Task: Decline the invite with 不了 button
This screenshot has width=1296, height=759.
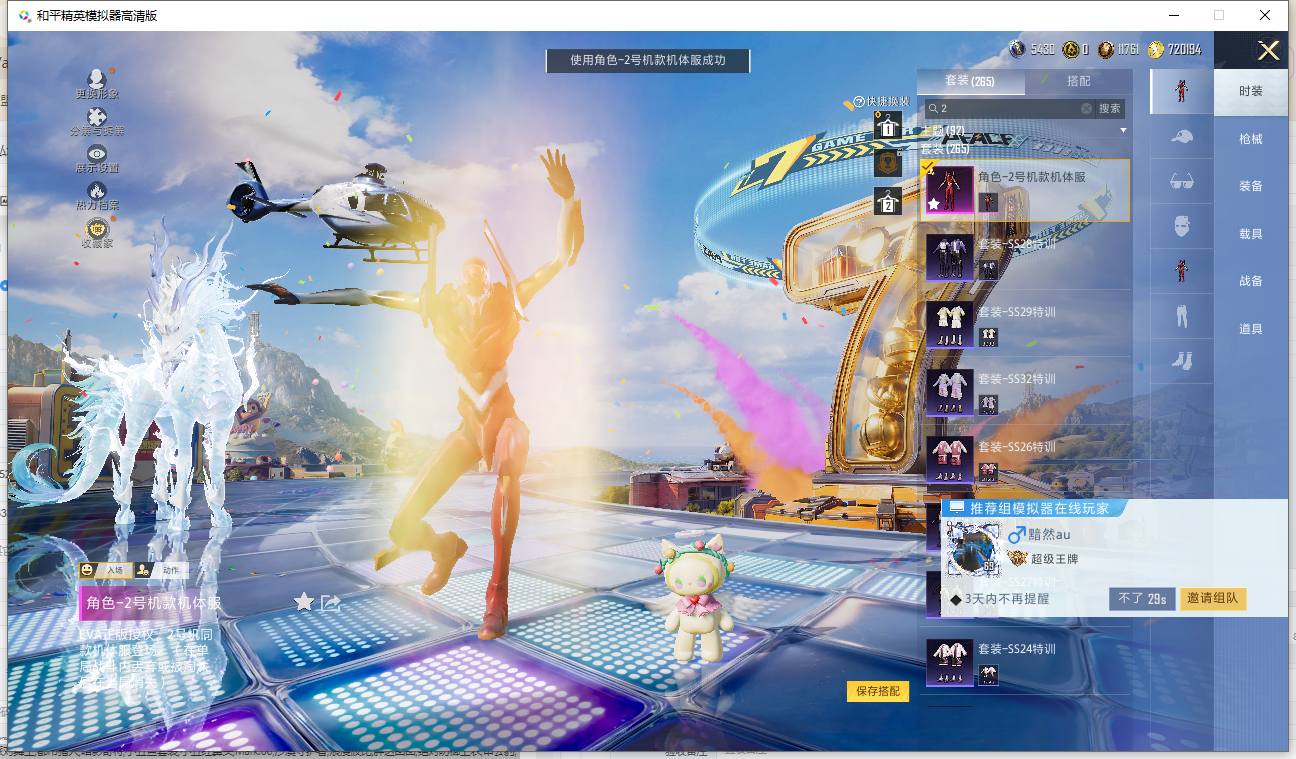Action: (1142, 599)
